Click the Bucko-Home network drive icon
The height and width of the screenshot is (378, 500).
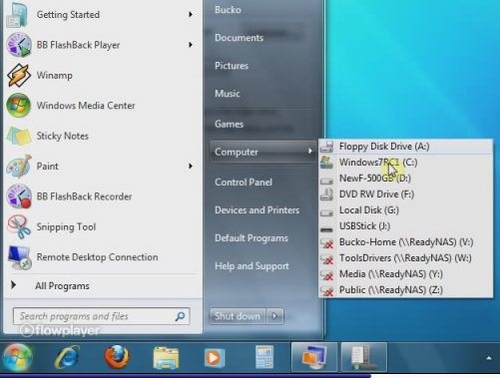pos(327,243)
